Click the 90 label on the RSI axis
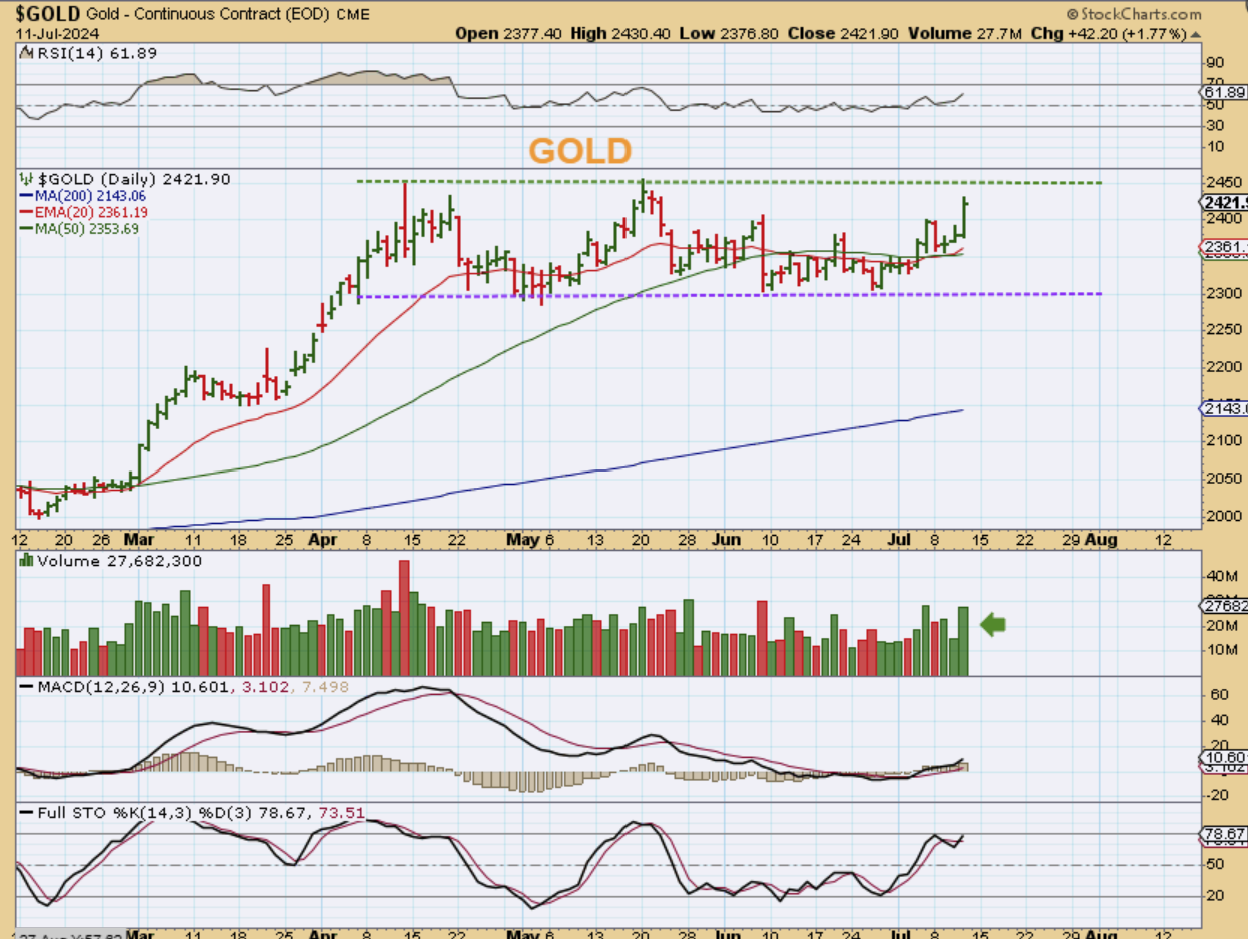Viewport: 1248px width, 939px height. click(1213, 63)
